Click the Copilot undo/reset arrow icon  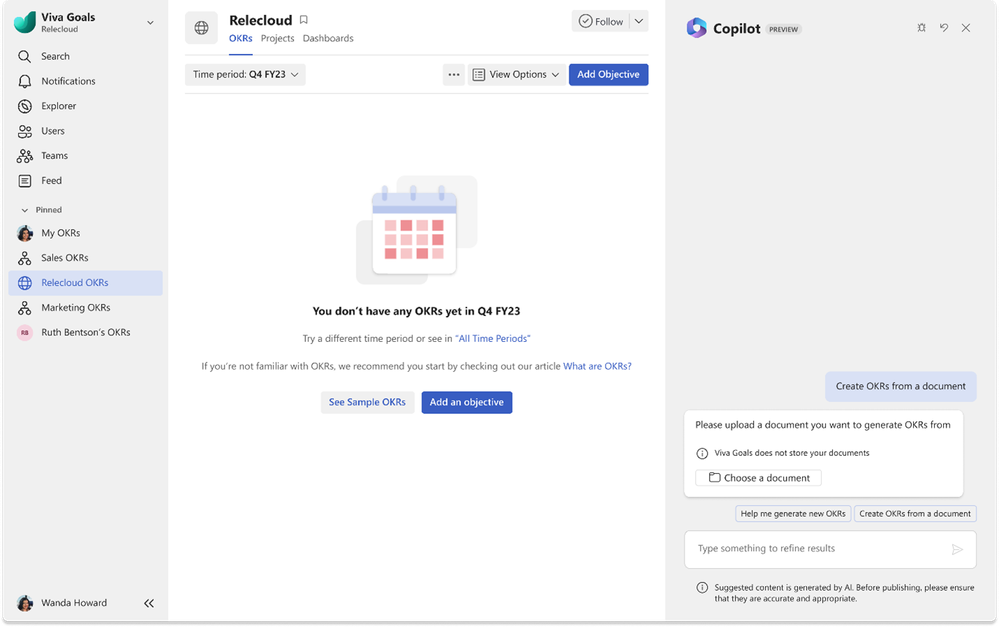[944, 27]
